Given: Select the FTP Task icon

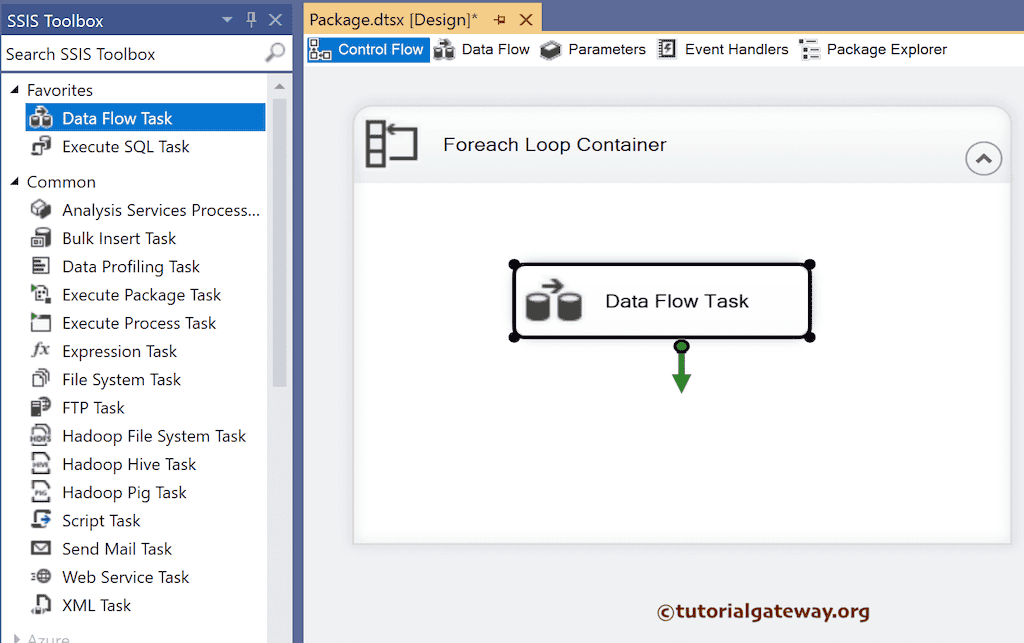Looking at the screenshot, I should 40,407.
